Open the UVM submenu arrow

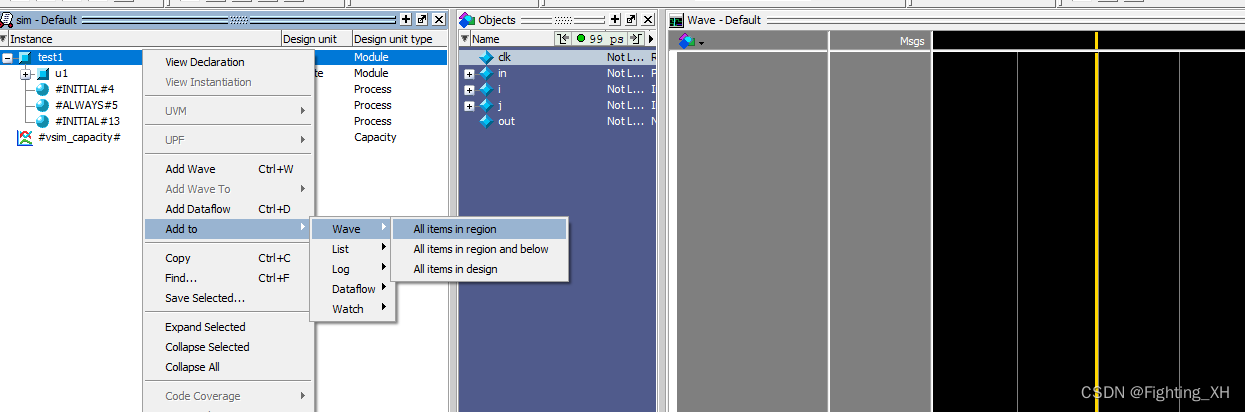tap(303, 111)
